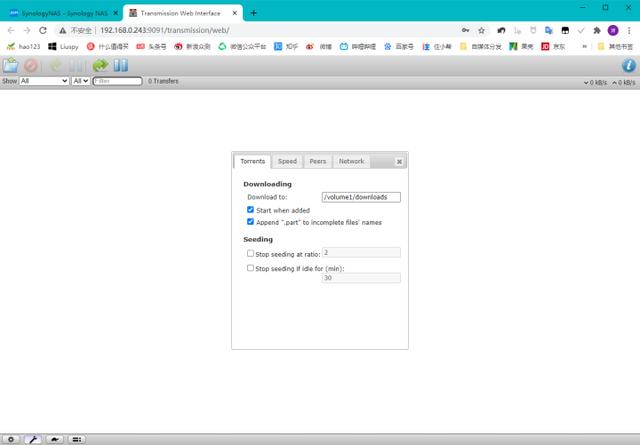The width and height of the screenshot is (640, 445).
Task: Open the Show state filter dropdown
Action: pos(44,81)
